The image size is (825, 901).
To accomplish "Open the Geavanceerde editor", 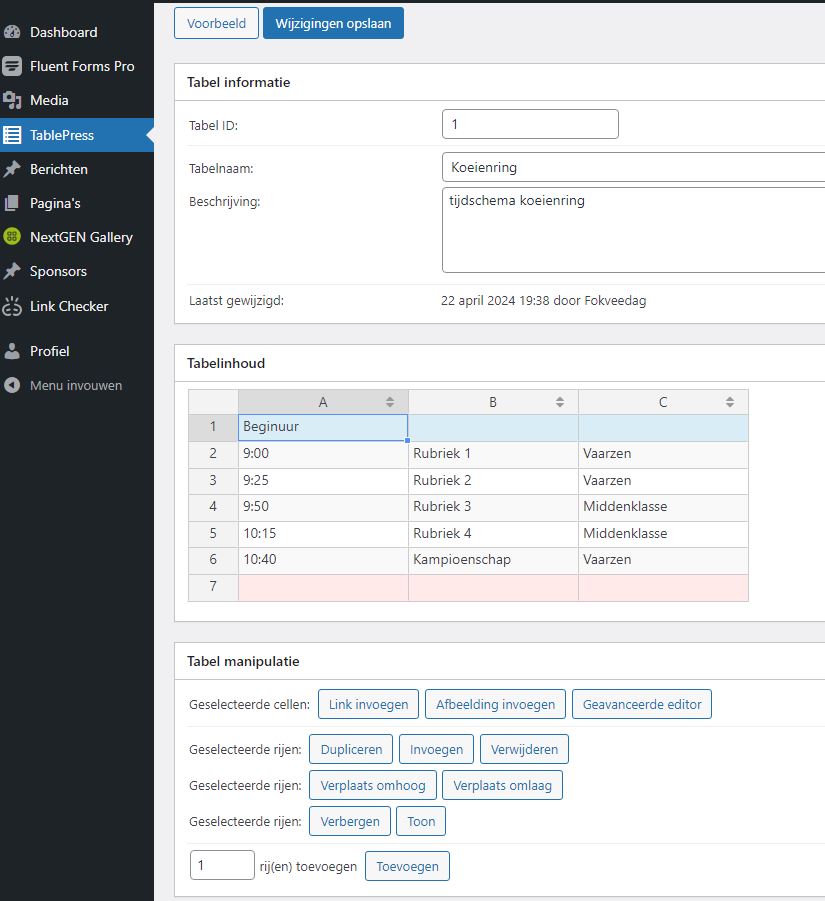I will pos(642,704).
